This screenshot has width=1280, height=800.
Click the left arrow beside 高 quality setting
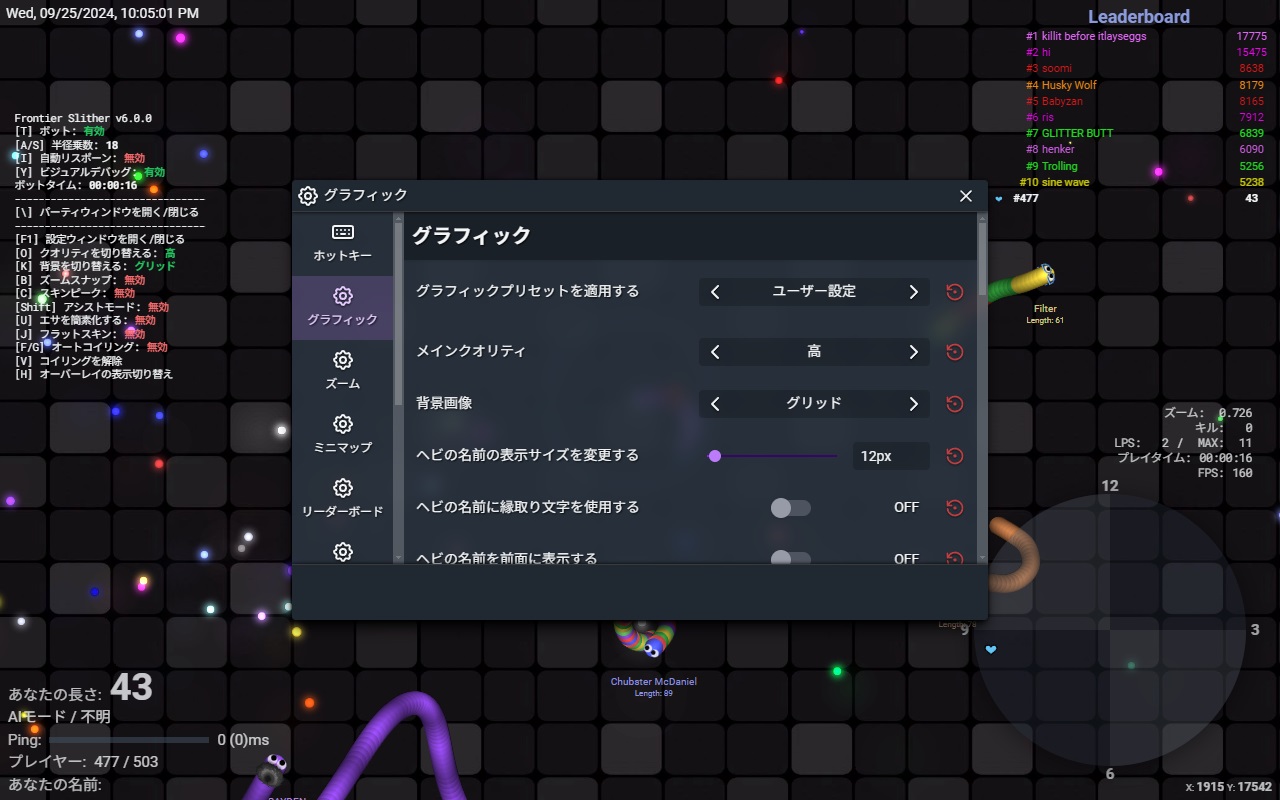click(716, 352)
